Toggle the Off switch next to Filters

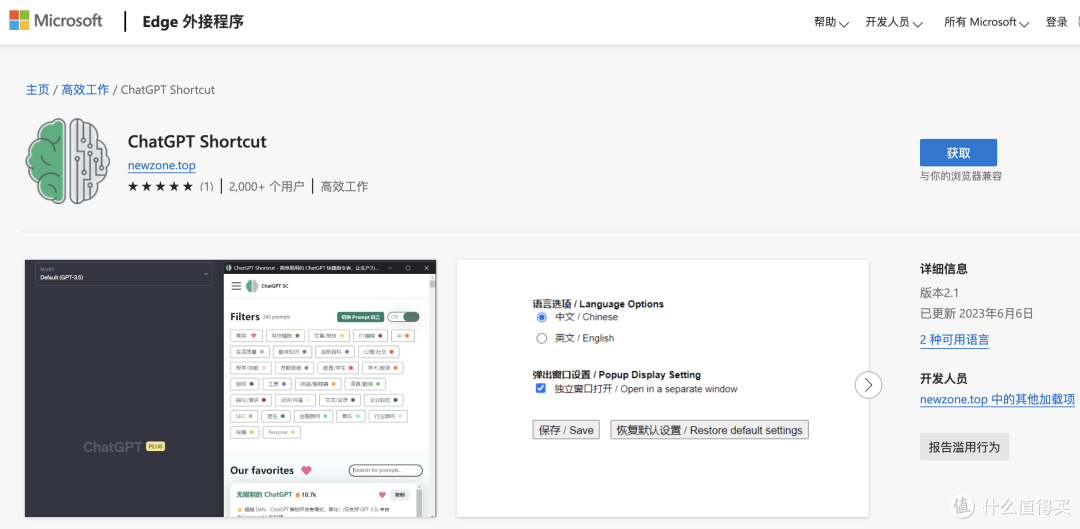404,317
